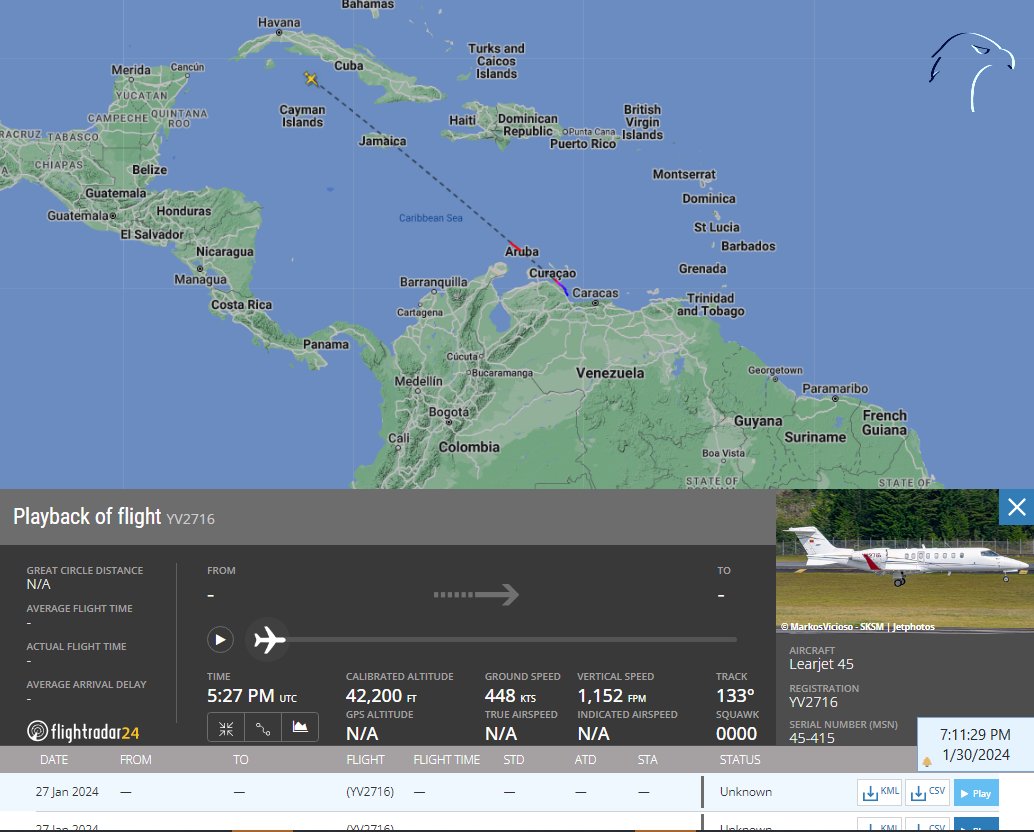Click the DATE column header
The width and height of the screenshot is (1034, 832).
(x=54, y=759)
